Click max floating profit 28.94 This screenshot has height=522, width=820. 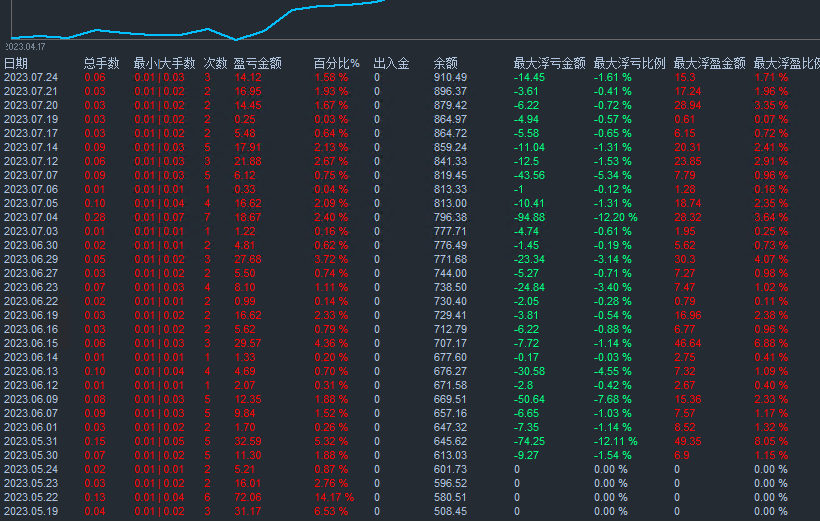click(688, 106)
